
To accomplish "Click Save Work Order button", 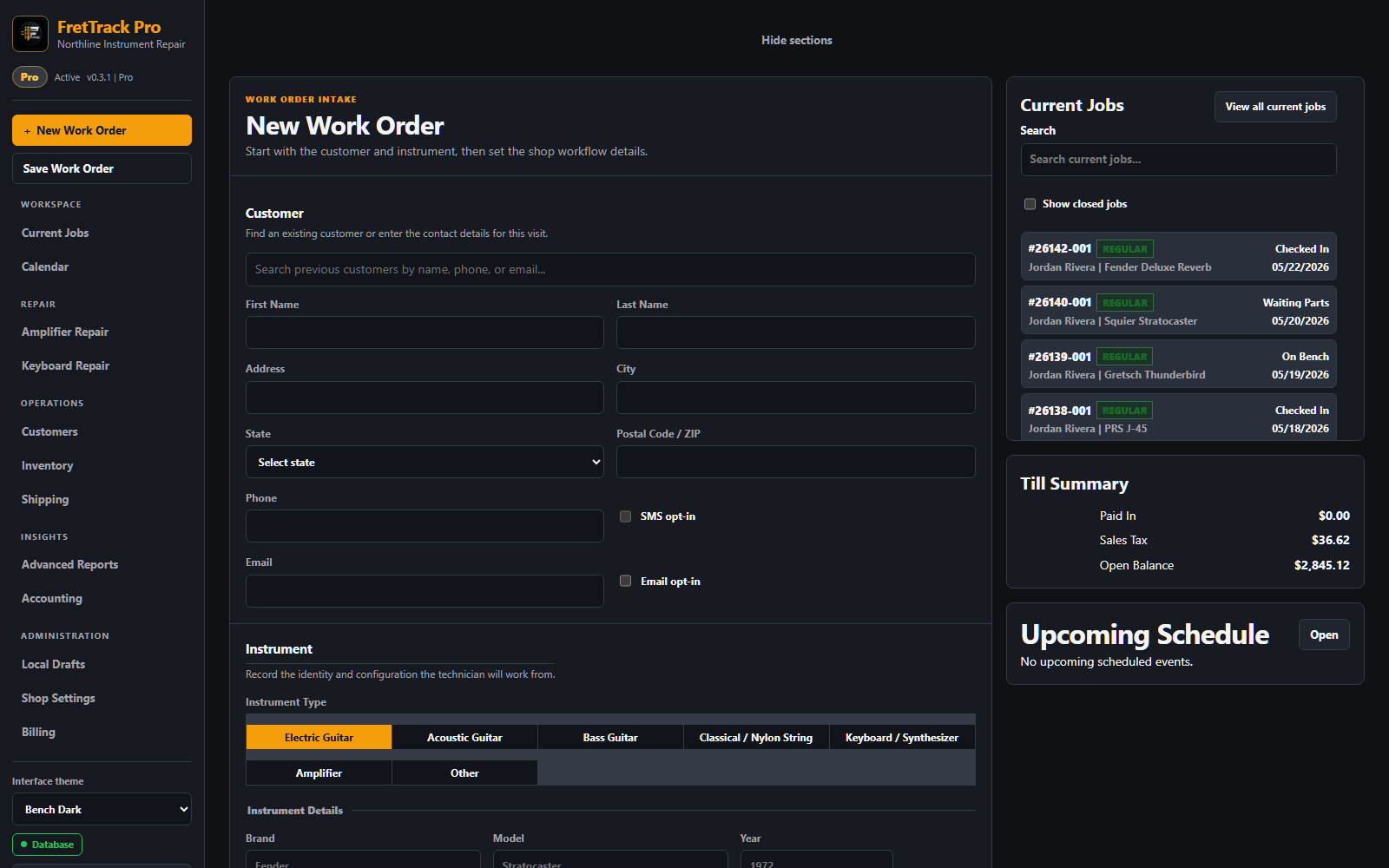I will (102, 168).
